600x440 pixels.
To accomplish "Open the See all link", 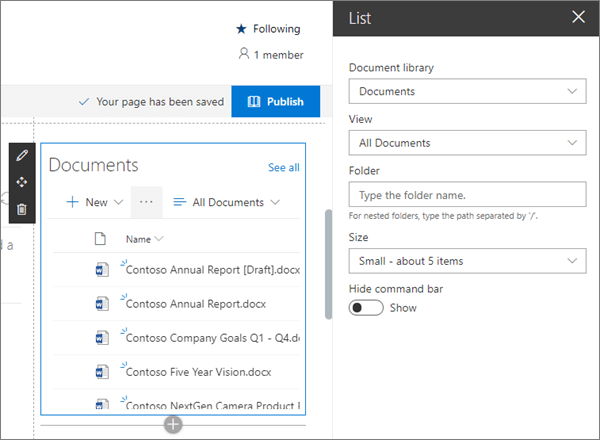I will point(283,167).
